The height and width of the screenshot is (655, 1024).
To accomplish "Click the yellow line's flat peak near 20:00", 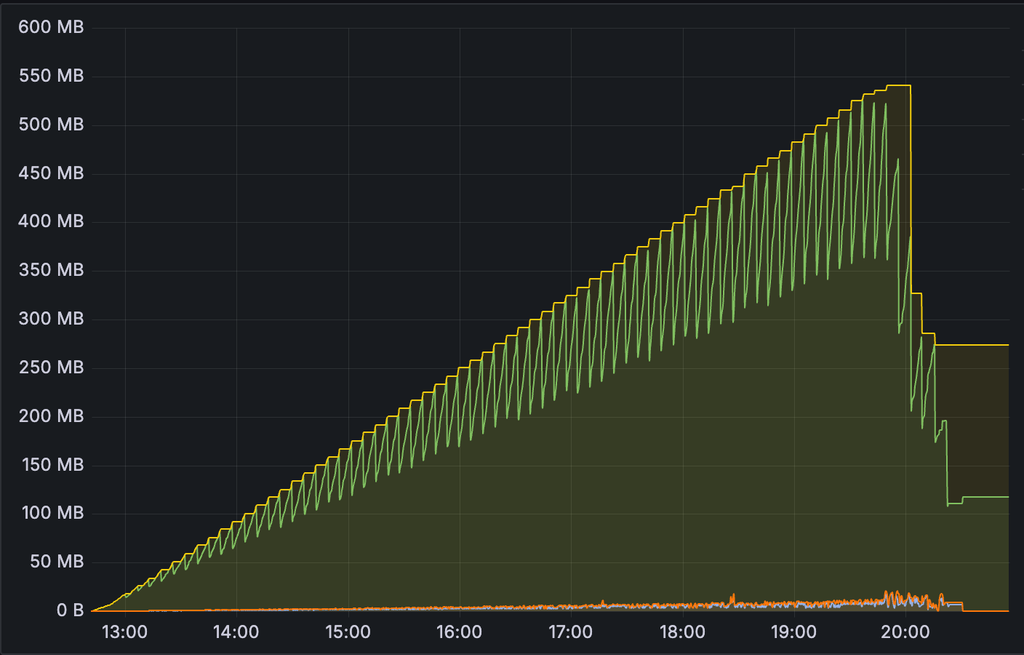I will pyautogui.click(x=898, y=86).
